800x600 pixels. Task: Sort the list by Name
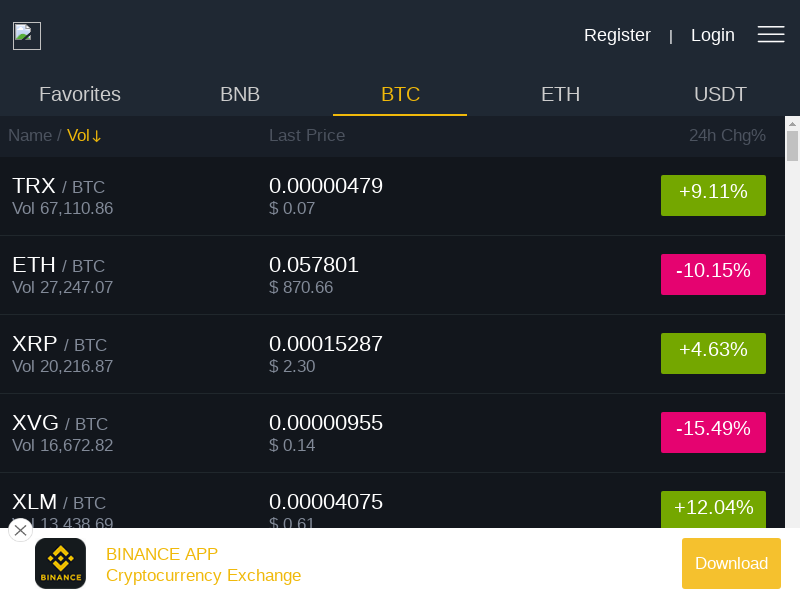point(30,136)
